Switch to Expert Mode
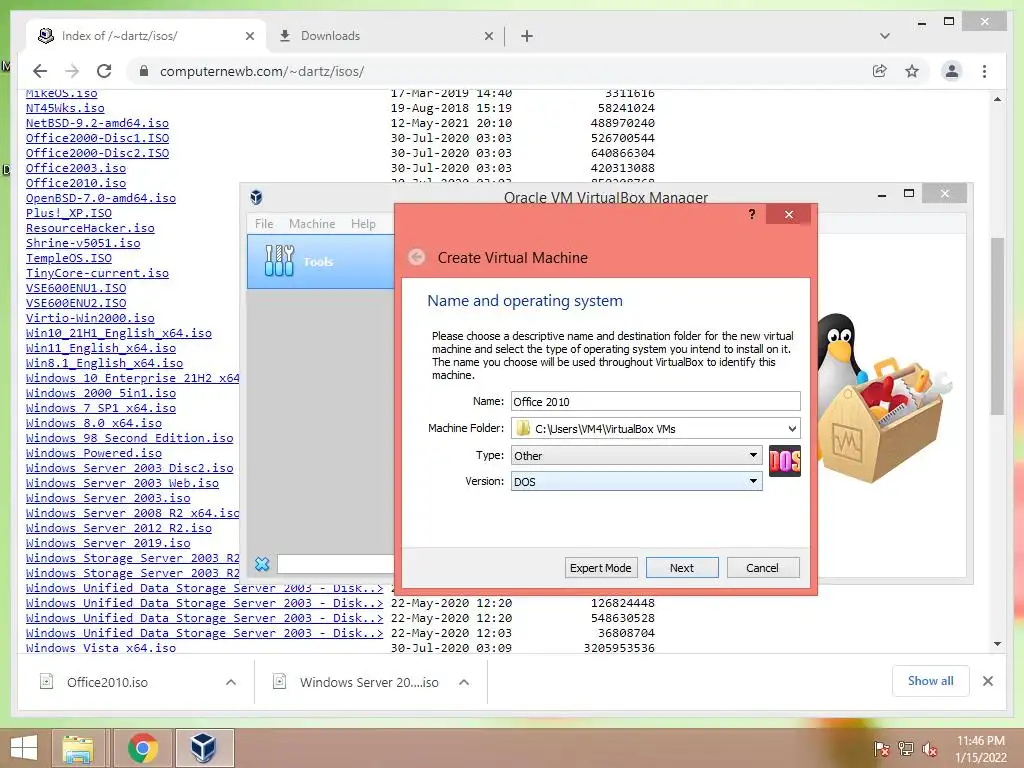Screen dimensions: 1024x768 coord(600,568)
